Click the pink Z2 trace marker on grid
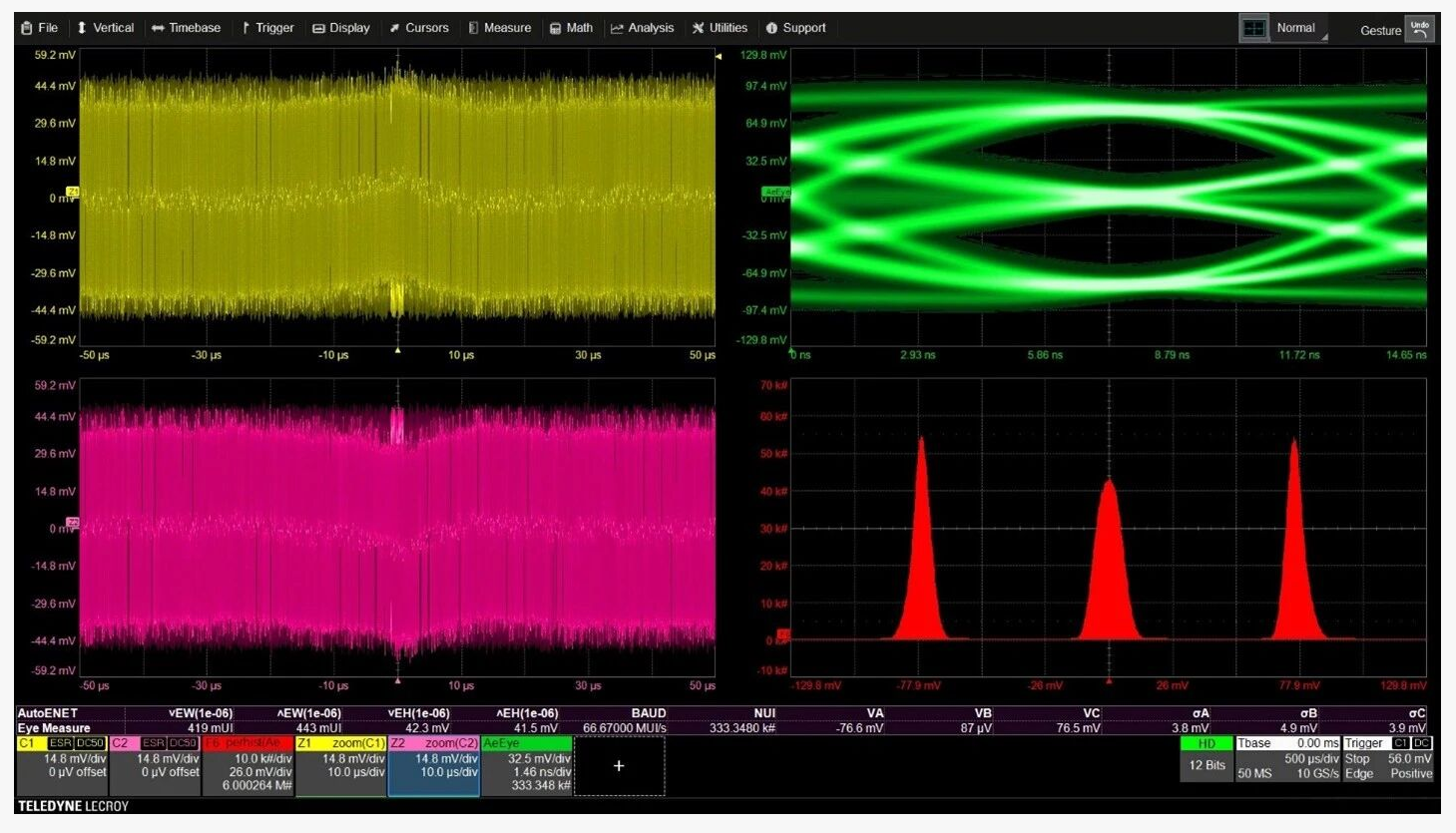Screen dimensions: 1456x833 pos(72,522)
